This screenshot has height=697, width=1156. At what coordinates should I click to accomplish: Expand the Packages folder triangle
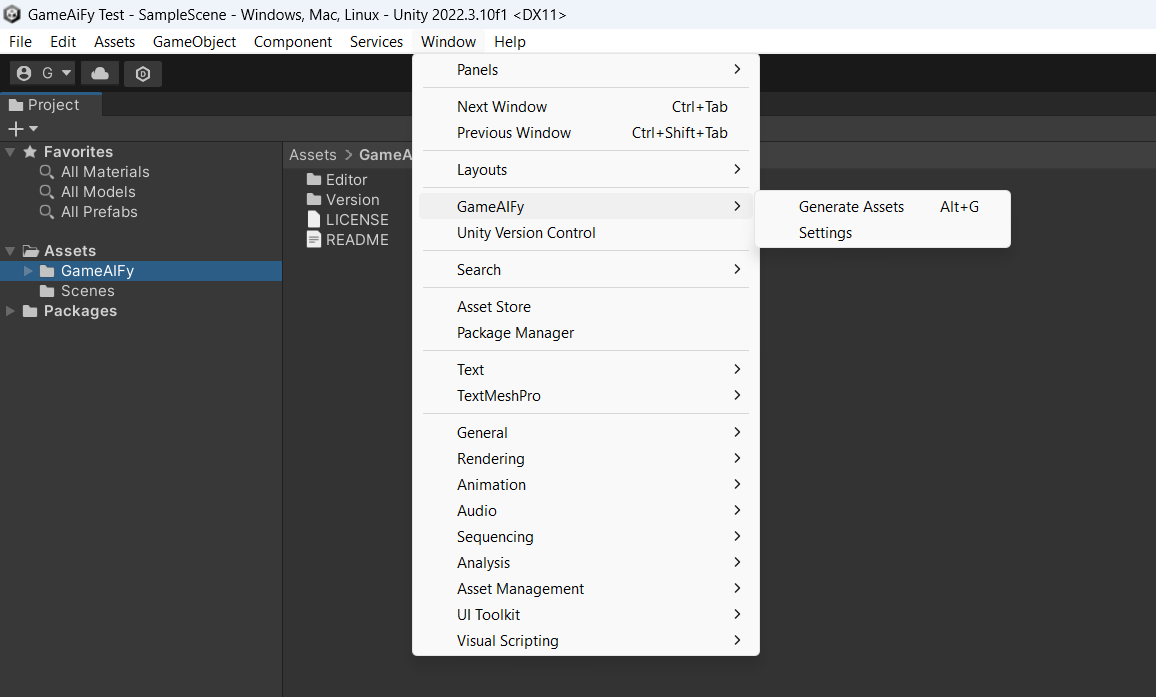10,311
